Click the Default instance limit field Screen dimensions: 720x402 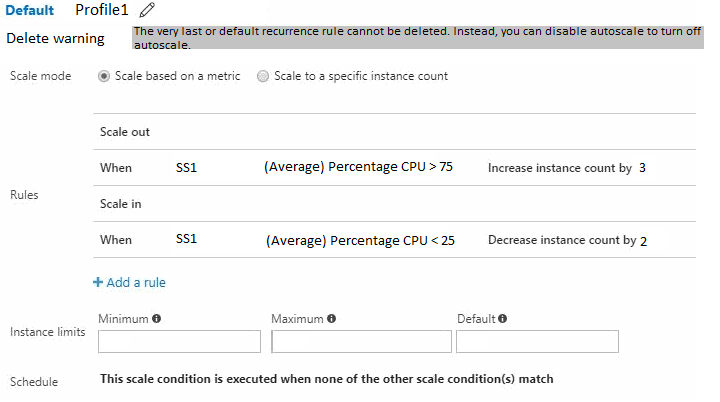537,341
